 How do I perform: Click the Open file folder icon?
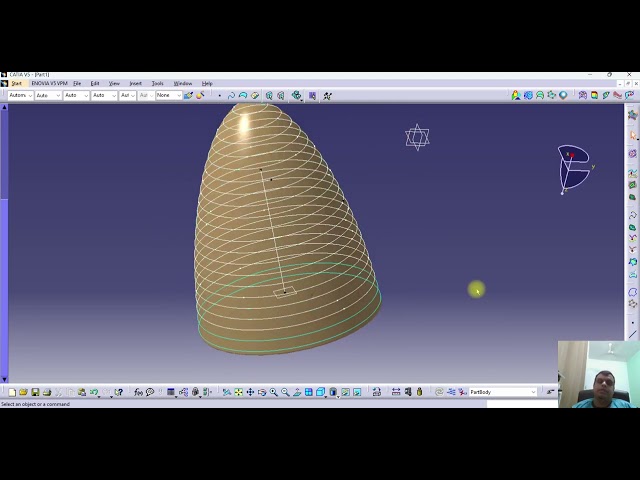23,392
